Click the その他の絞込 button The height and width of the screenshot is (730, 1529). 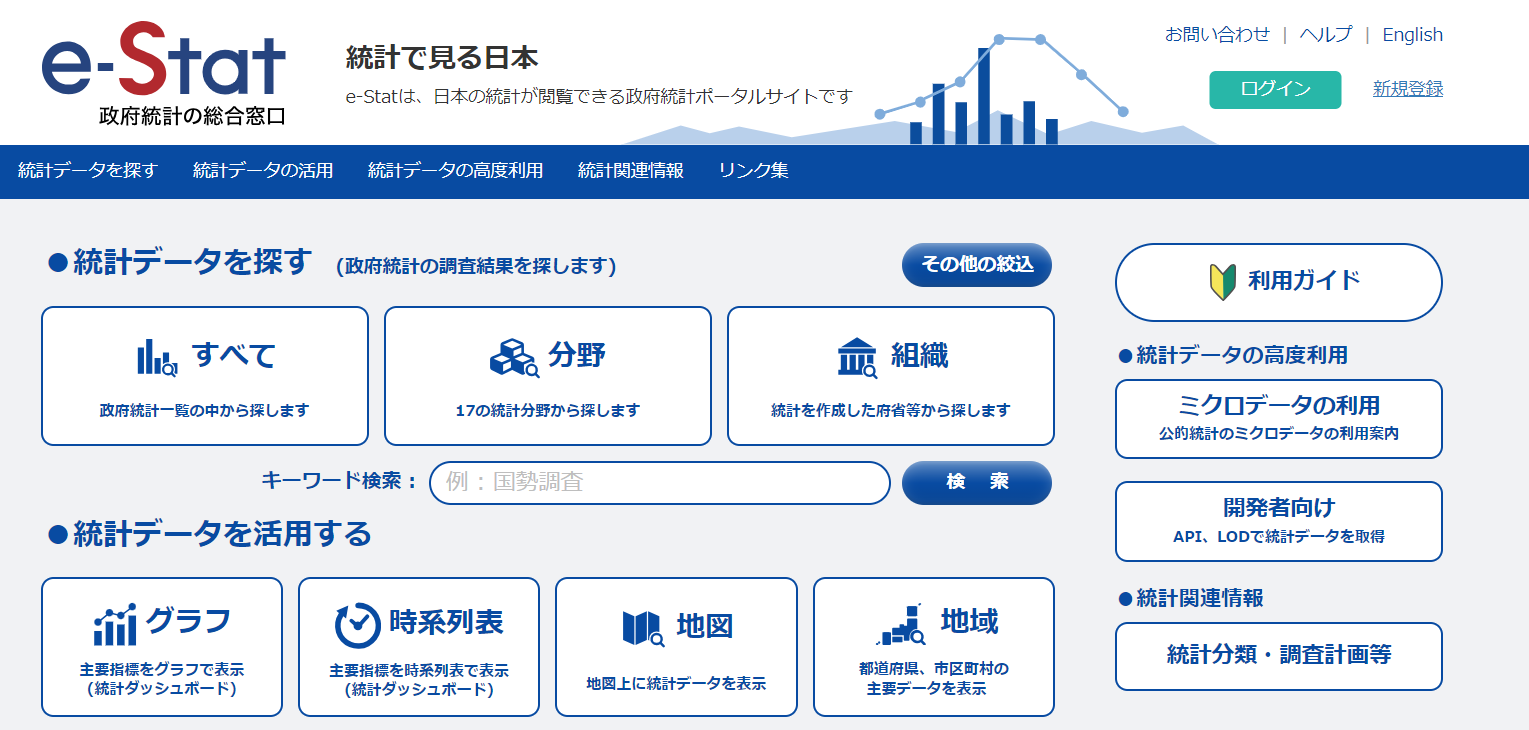pos(977,265)
